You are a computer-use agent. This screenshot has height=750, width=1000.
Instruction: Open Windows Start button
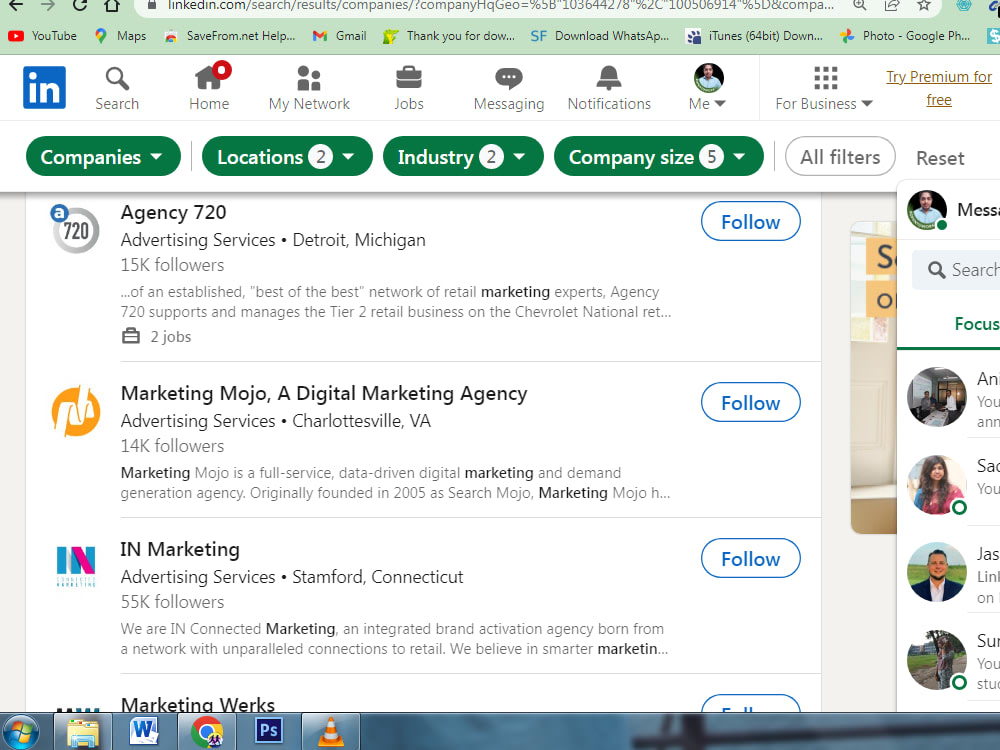coord(20,732)
